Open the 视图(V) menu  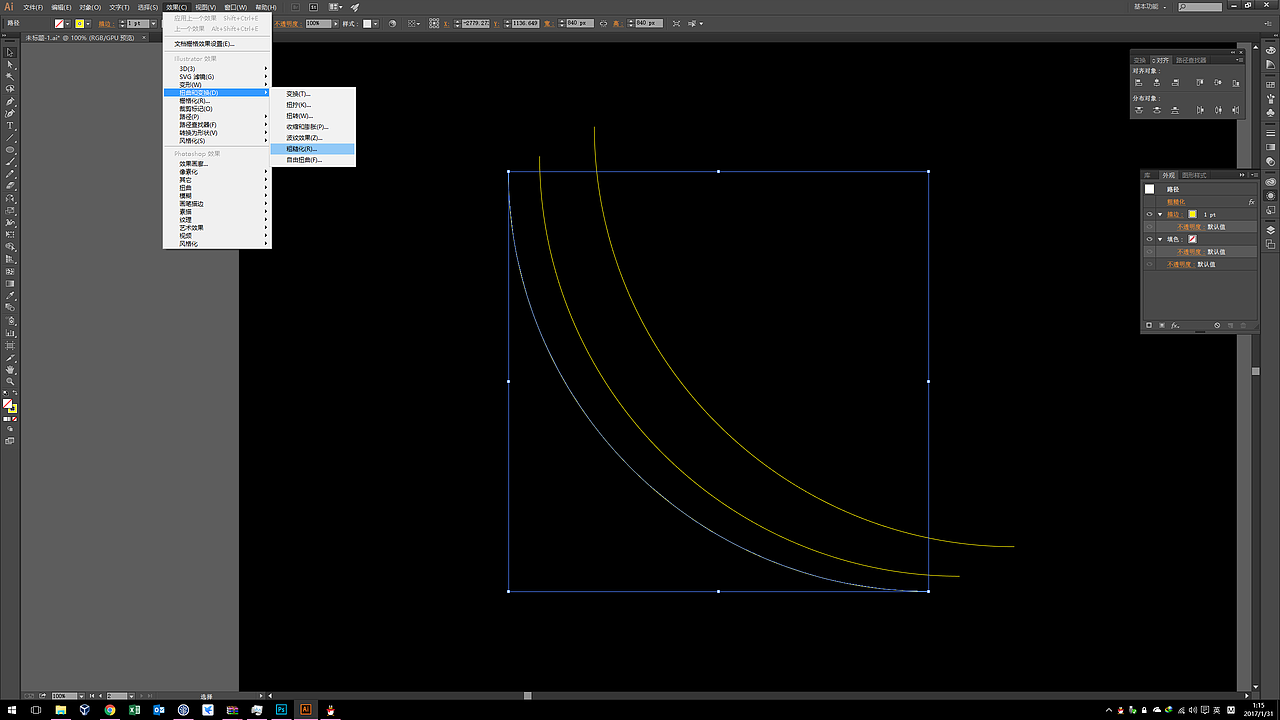pyautogui.click(x=205, y=7)
